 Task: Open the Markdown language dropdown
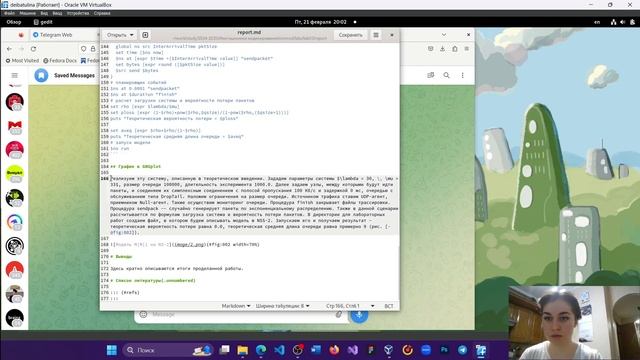coord(236,306)
